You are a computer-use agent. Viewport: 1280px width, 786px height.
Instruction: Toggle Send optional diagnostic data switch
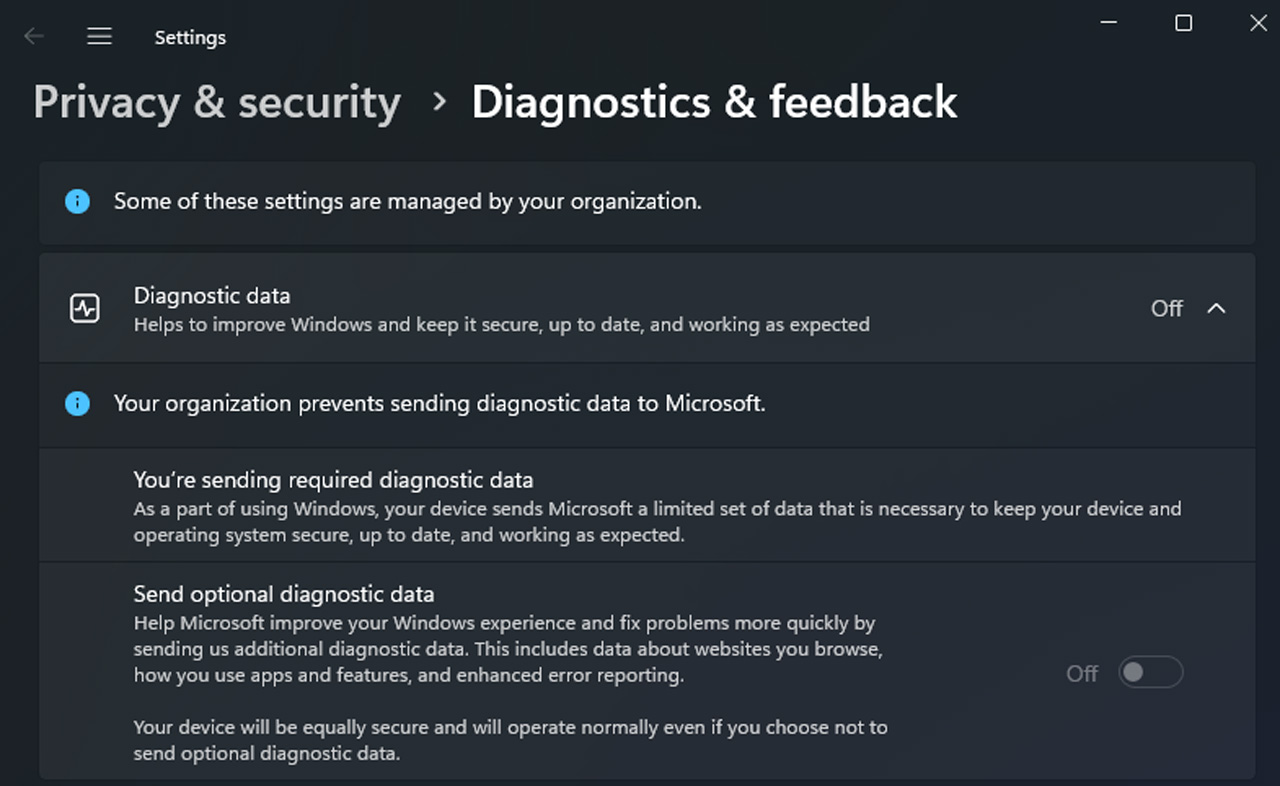tap(1150, 673)
